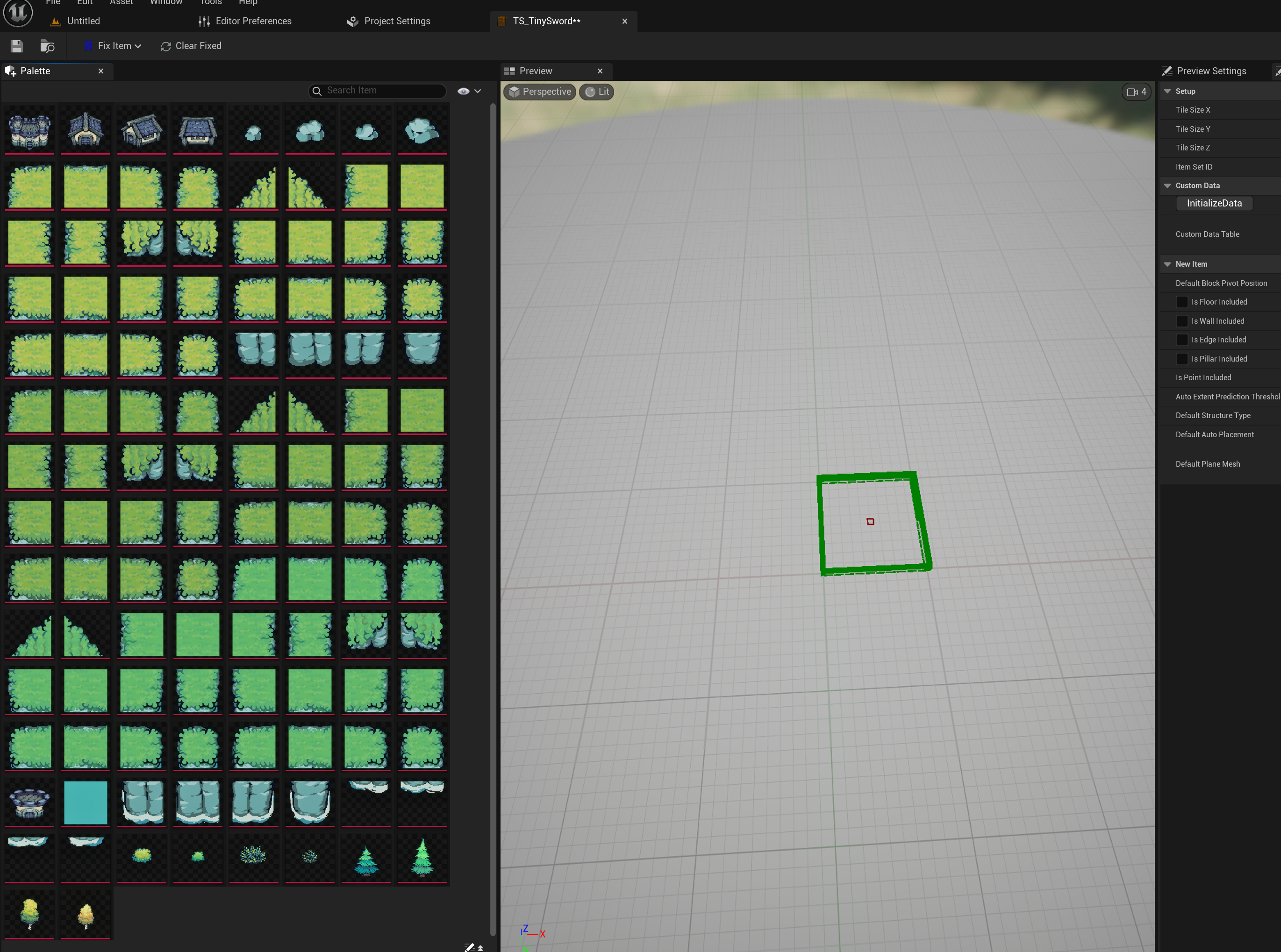Screen dimensions: 1281x952
Task: Click the Unreal Engine logo icon
Action: [18, 13]
